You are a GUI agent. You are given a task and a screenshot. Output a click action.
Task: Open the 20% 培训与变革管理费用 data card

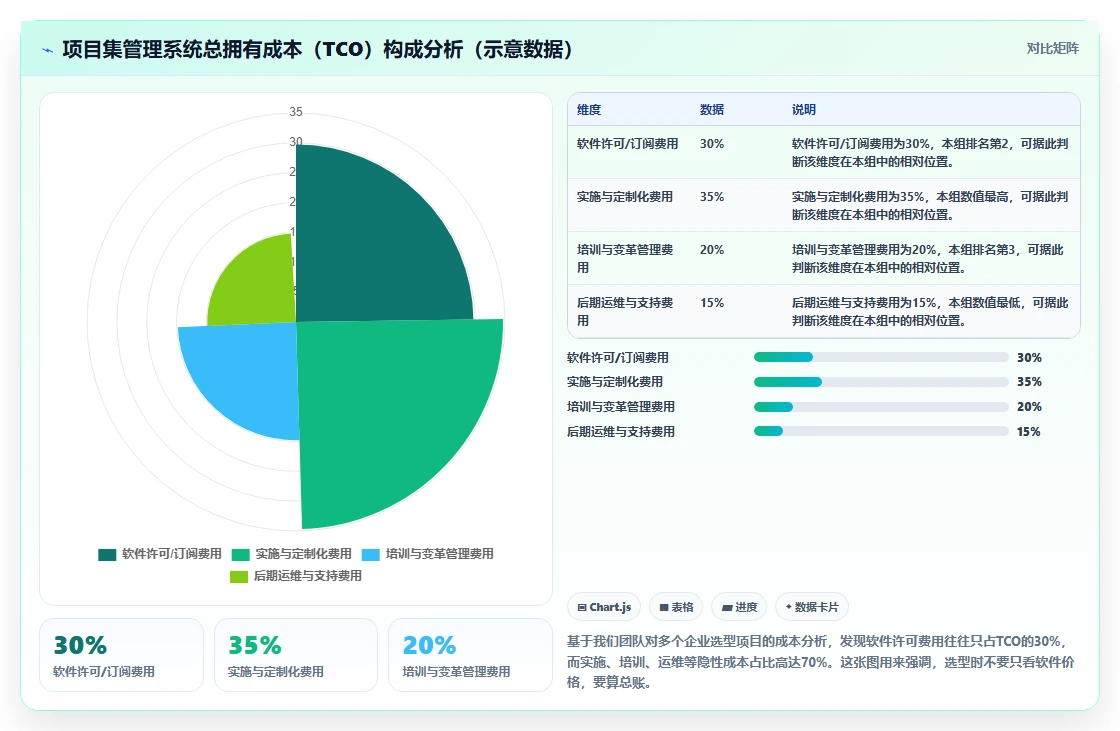coord(470,655)
